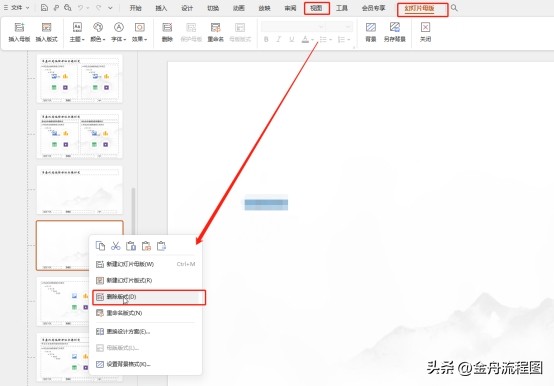Toggle Underline formatting in the ribbon
554x386 pixels.
[291, 40]
